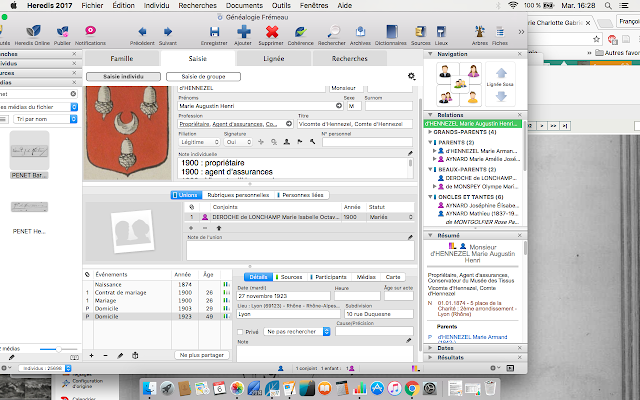
Task: Toggle the Privé checkbox
Action: point(240,332)
